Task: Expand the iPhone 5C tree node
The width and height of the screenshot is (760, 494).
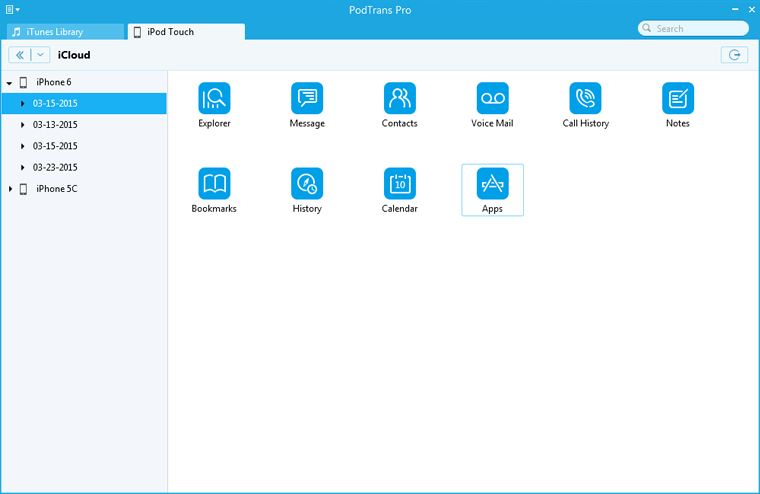Action: pos(9,189)
